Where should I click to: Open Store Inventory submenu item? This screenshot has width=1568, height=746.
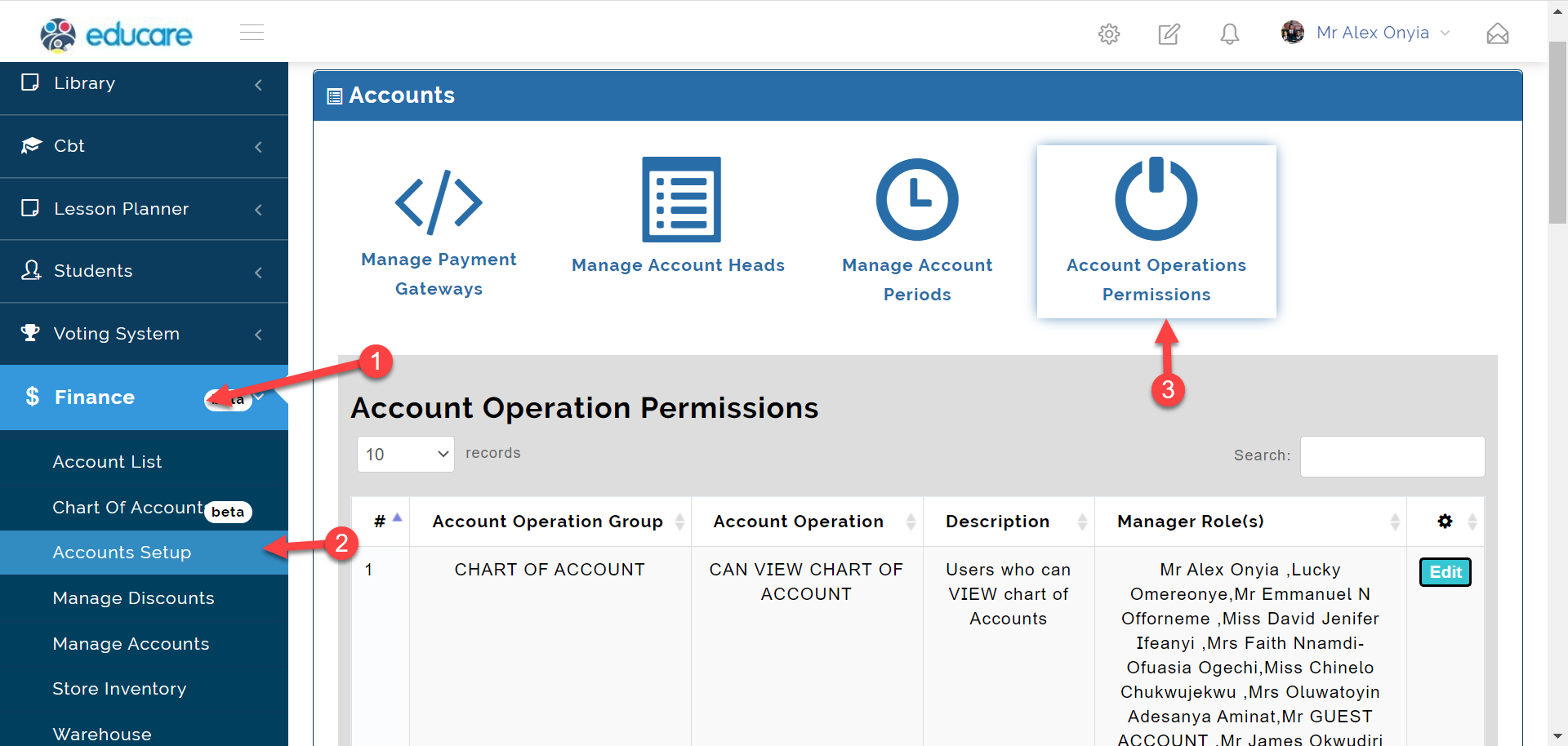119,689
